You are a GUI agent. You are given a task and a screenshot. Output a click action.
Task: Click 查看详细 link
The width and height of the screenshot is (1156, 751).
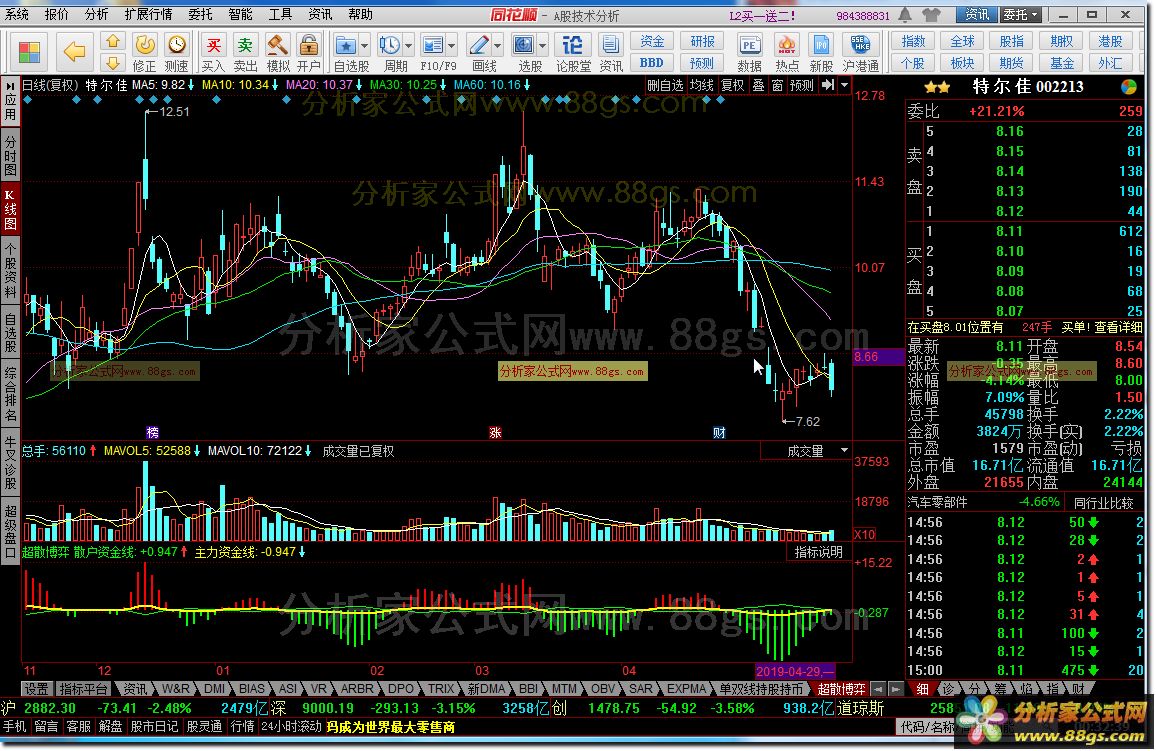[1118, 326]
